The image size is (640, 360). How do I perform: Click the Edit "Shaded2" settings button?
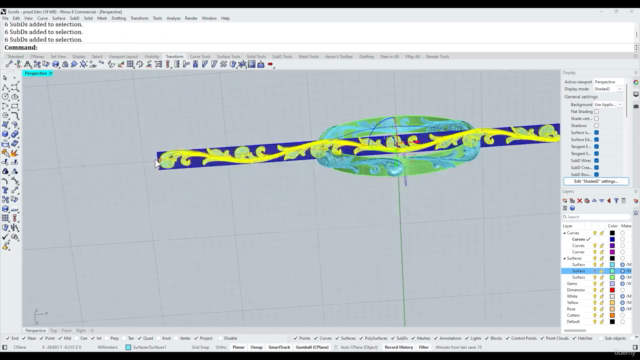pyautogui.click(x=596, y=181)
